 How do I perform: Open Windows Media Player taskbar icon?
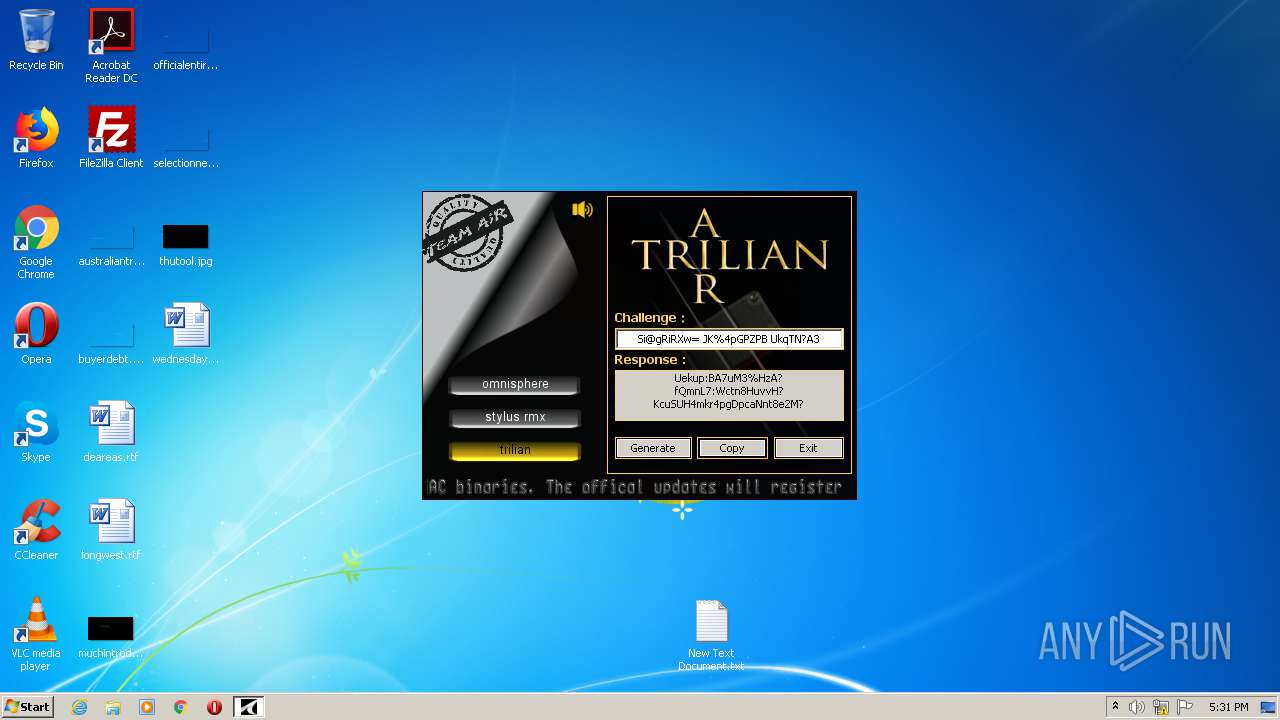click(147, 707)
